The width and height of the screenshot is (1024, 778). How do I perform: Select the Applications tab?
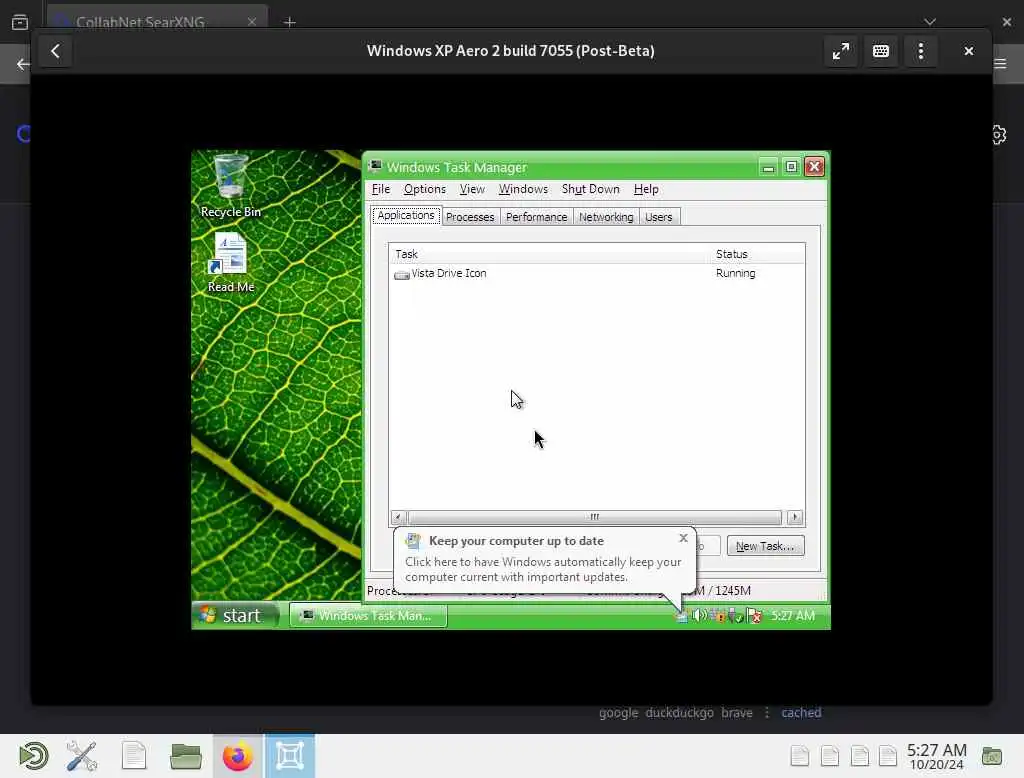click(x=406, y=216)
